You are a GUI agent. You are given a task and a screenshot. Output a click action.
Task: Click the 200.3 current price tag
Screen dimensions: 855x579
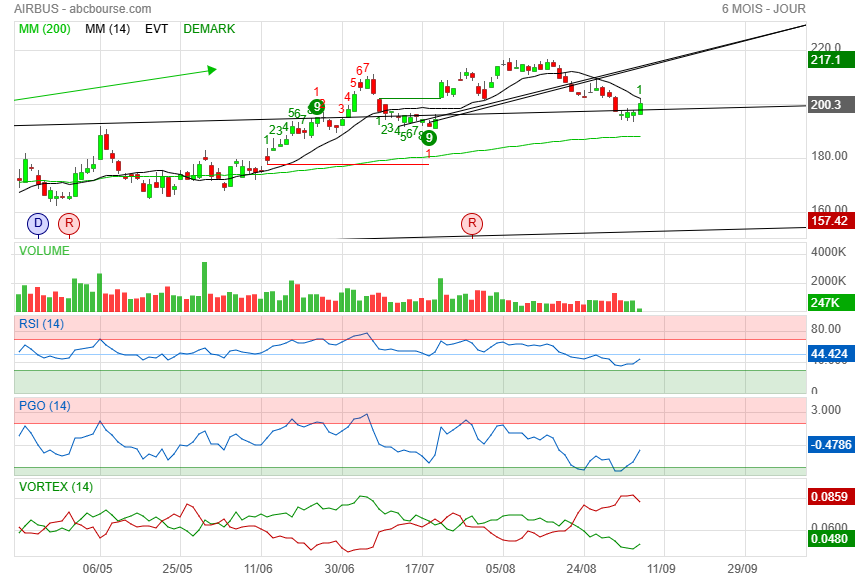pyautogui.click(x=830, y=105)
